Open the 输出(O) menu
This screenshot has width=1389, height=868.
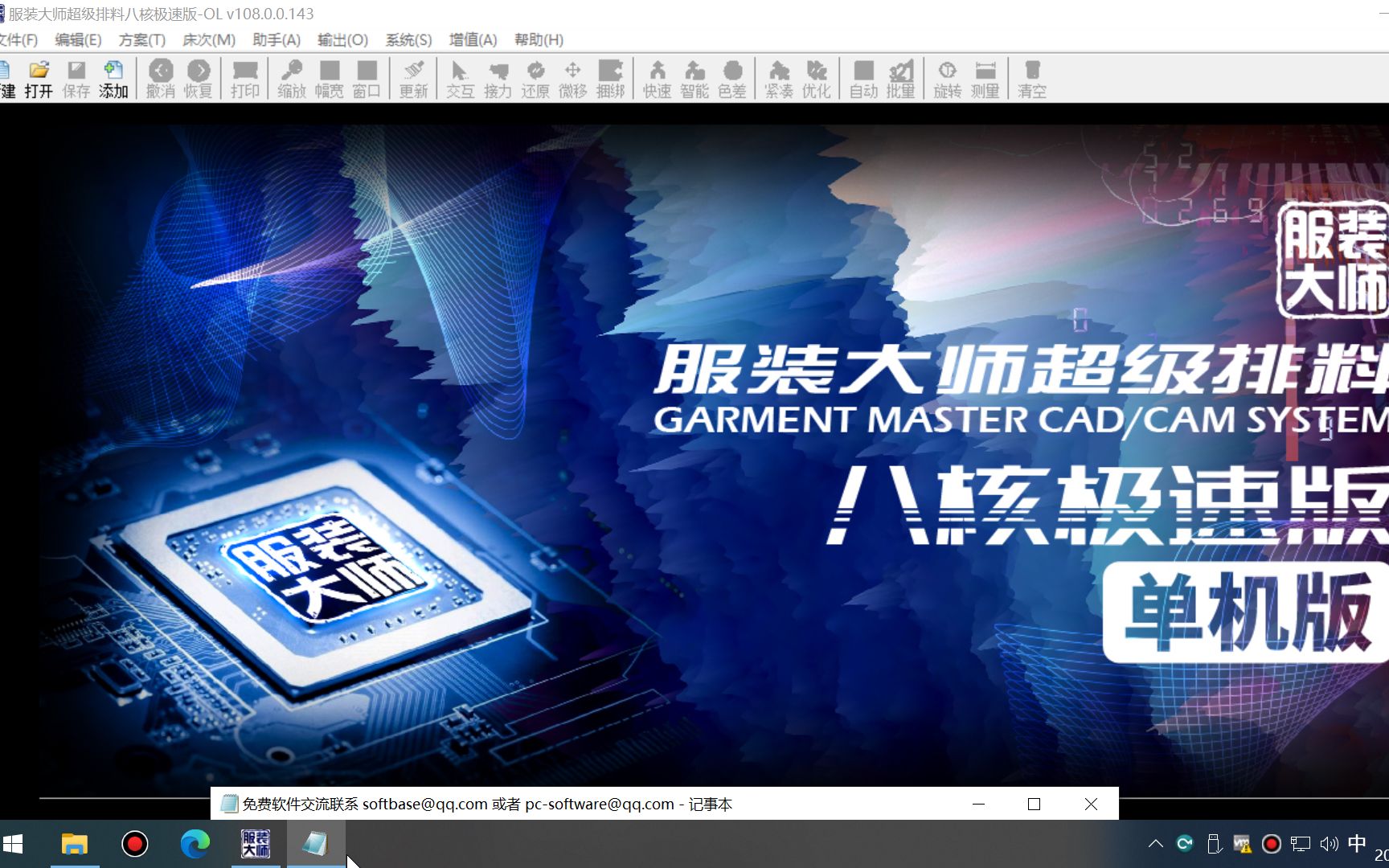click(342, 39)
